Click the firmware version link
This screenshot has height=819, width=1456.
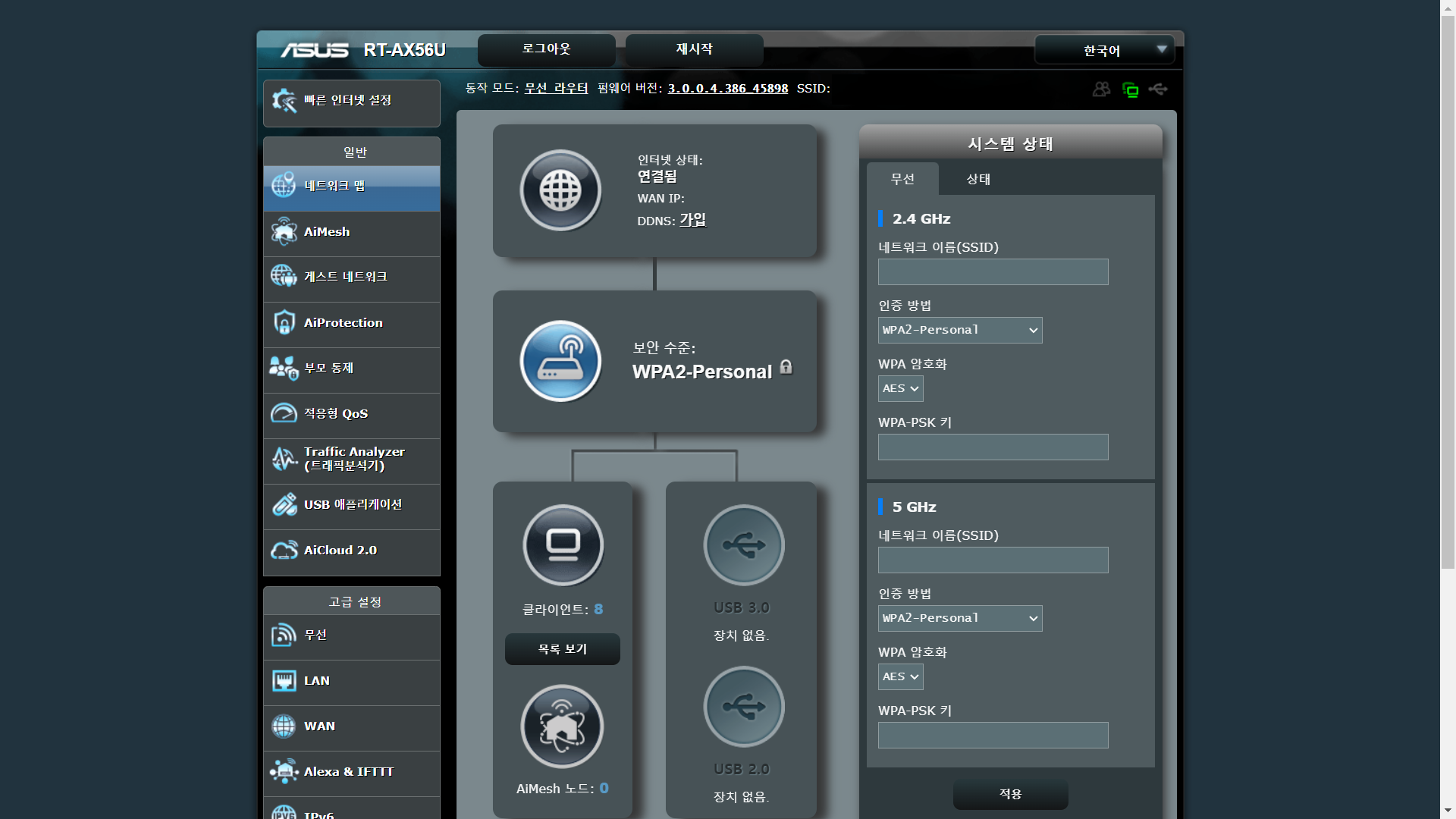(727, 89)
